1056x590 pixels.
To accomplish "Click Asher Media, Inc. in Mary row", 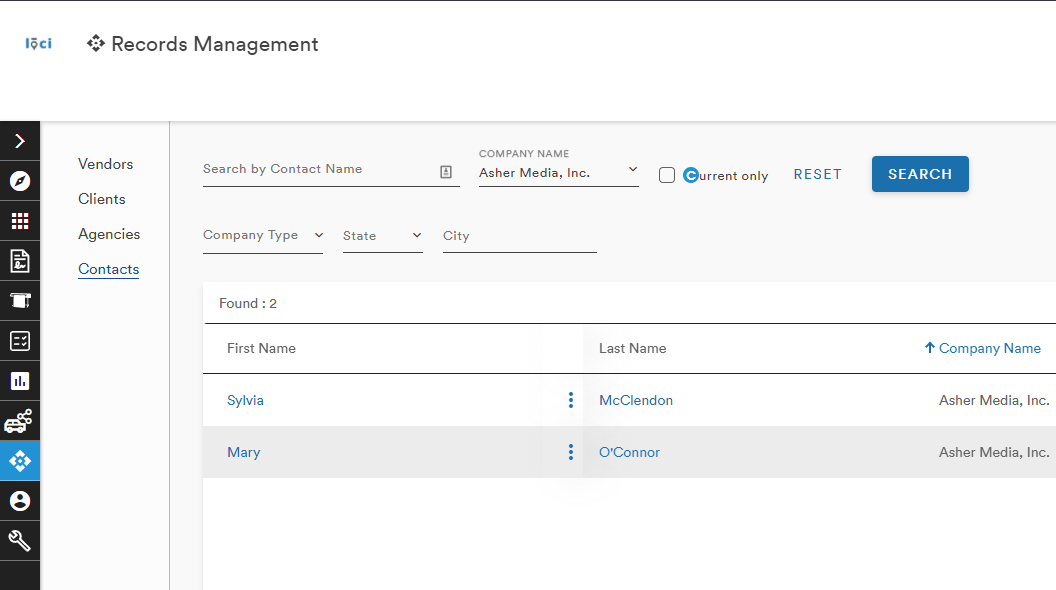I will point(994,452).
